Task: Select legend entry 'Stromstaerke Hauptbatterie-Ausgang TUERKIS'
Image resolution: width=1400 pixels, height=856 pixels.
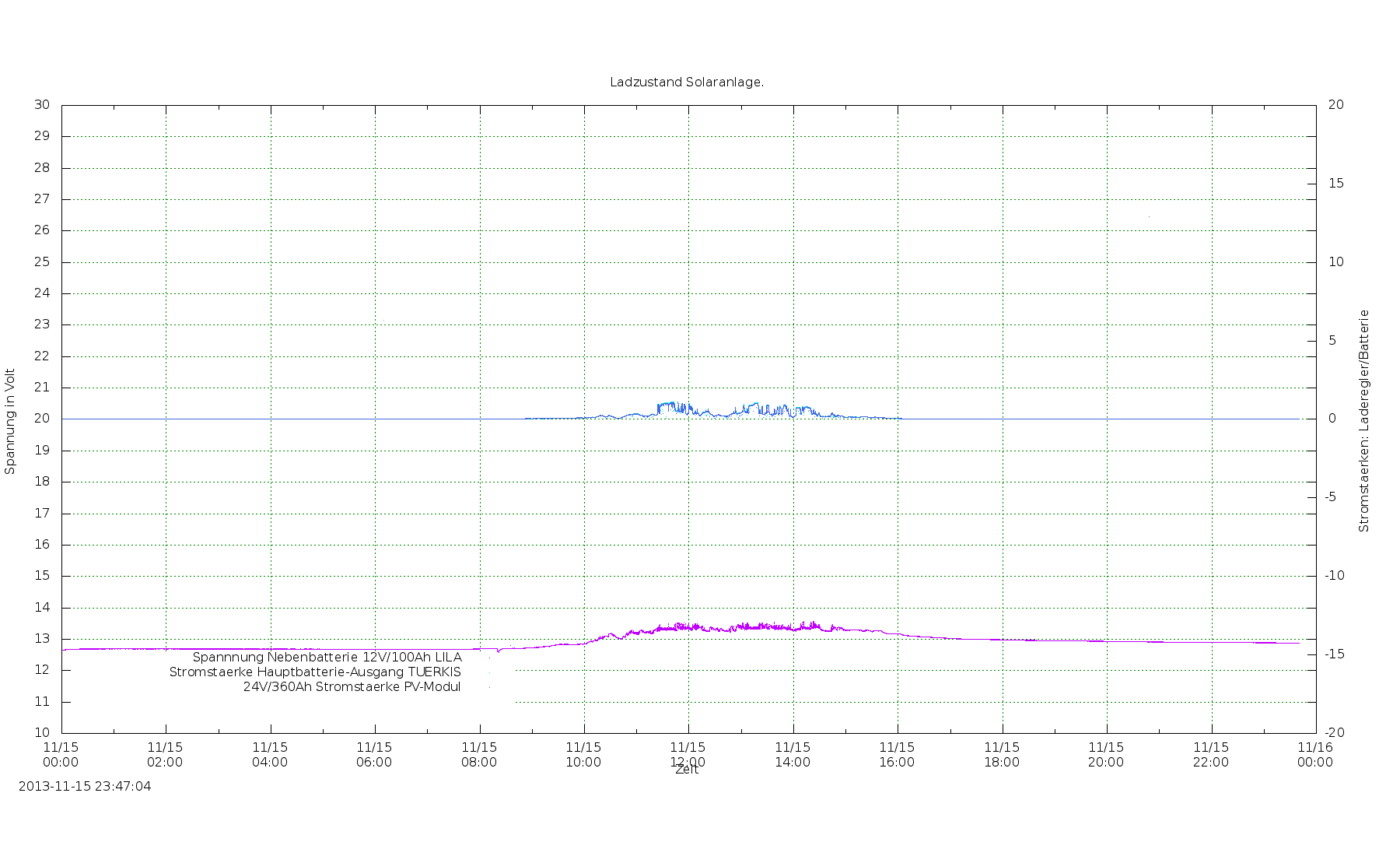Action: (x=315, y=672)
